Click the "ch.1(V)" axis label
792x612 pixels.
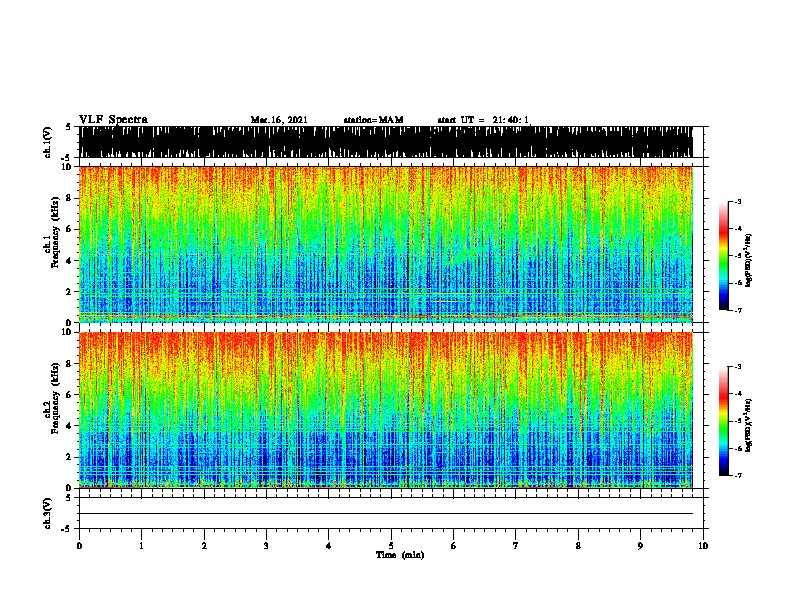(x=47, y=142)
